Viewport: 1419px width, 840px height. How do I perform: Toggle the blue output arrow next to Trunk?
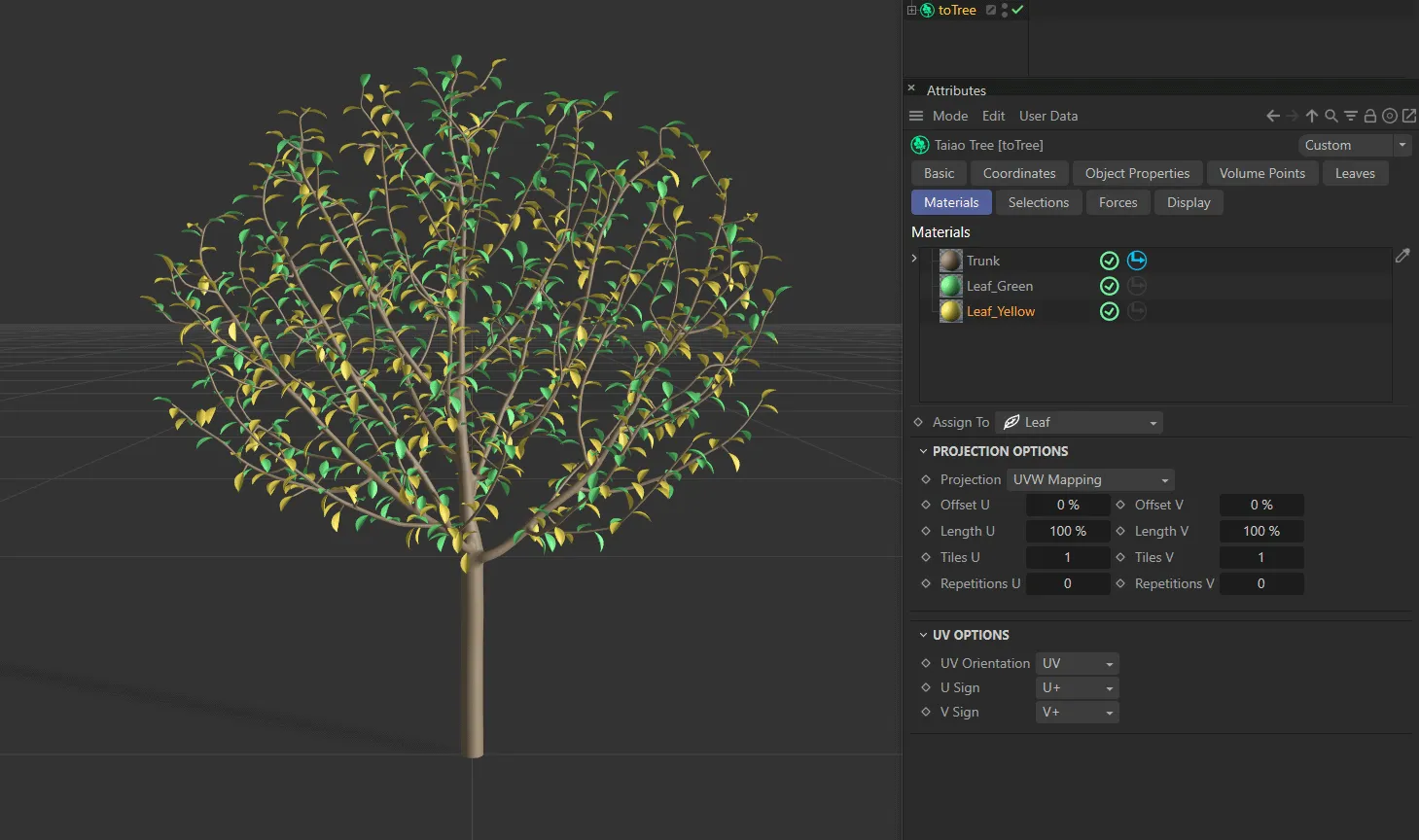click(x=1137, y=260)
